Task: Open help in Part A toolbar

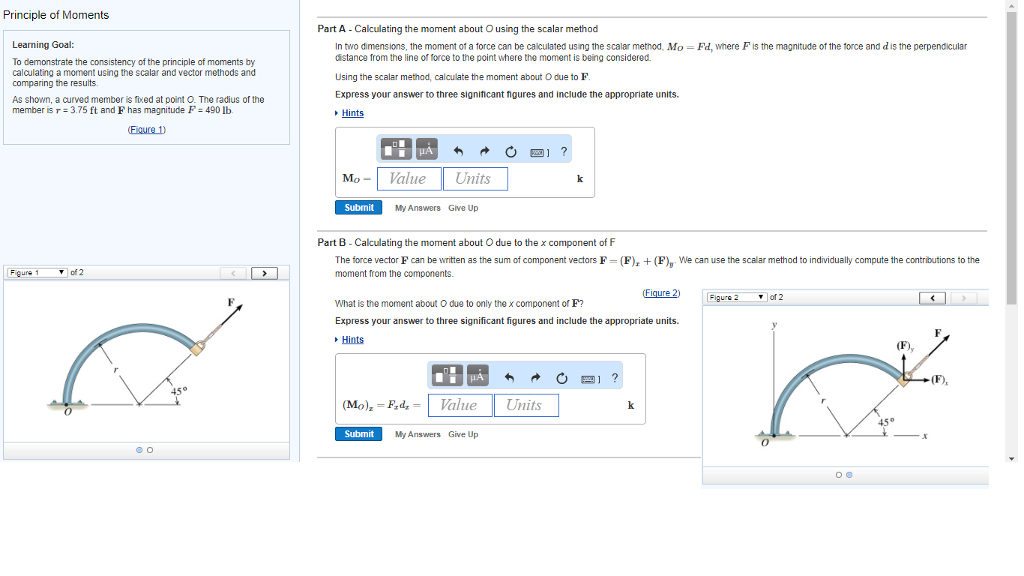Action: [564, 152]
